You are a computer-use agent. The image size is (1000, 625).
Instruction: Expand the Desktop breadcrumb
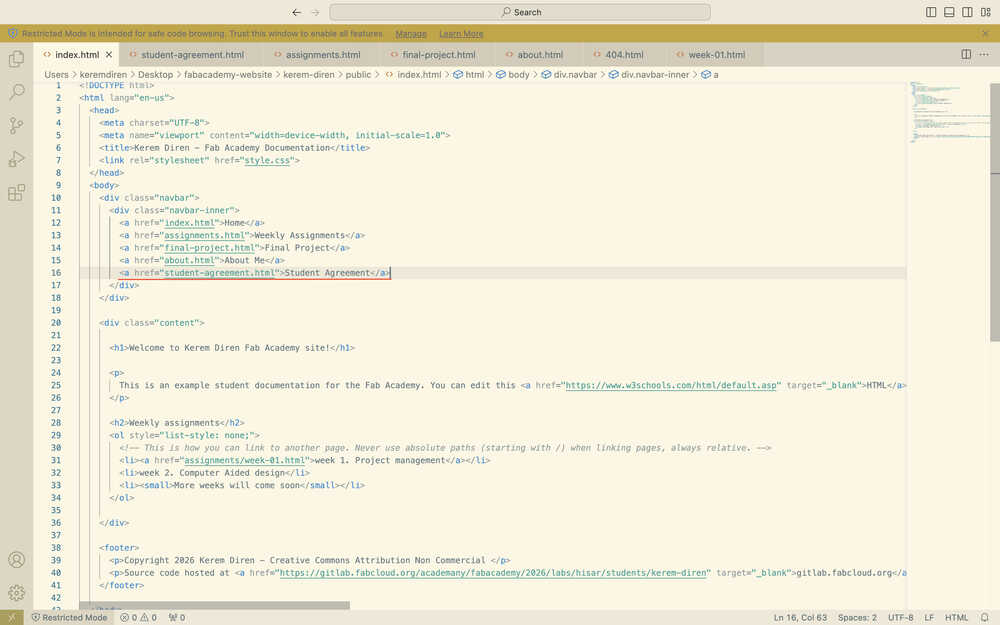coord(156,75)
